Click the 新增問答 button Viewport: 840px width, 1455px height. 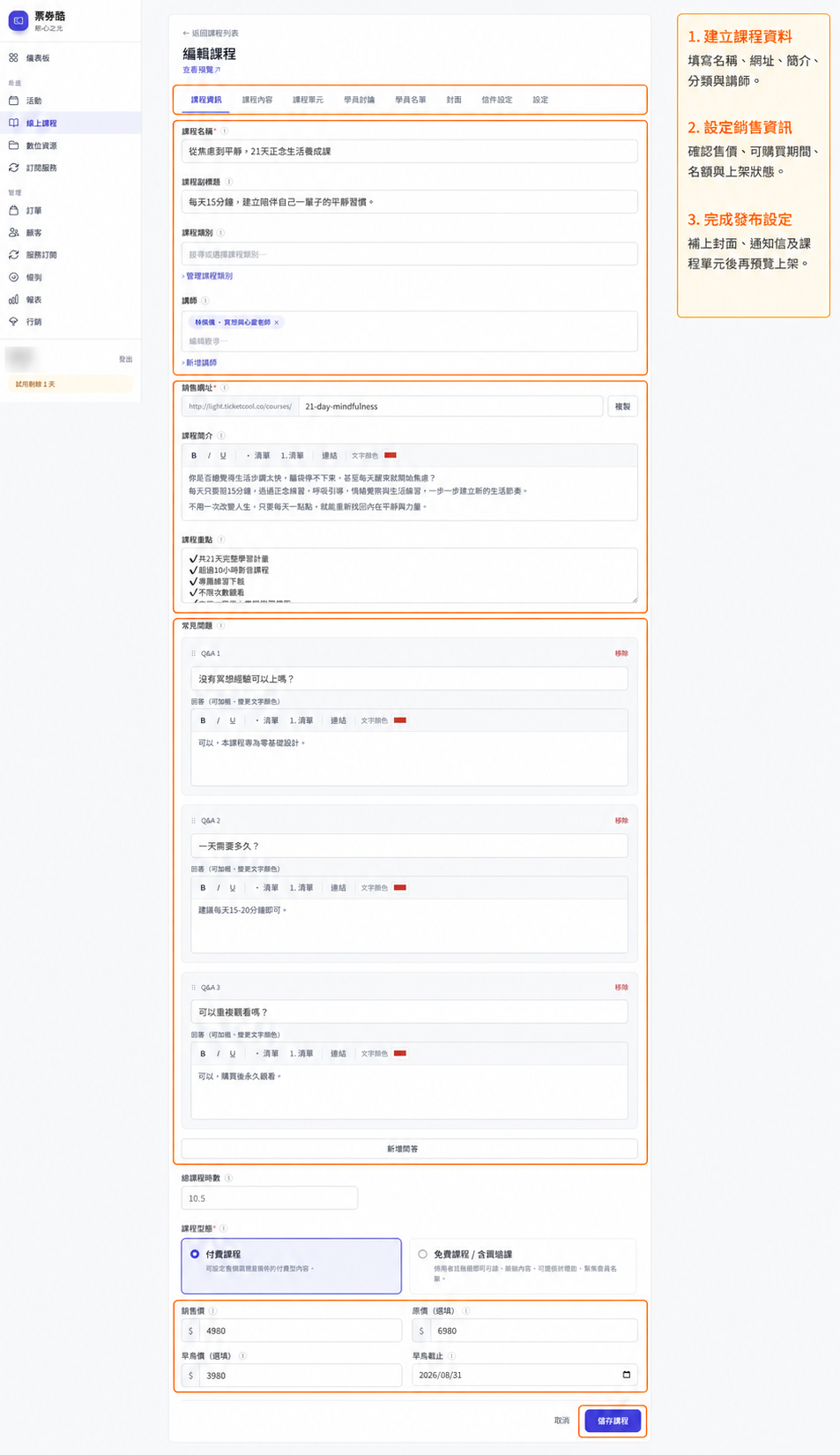tap(409, 1149)
